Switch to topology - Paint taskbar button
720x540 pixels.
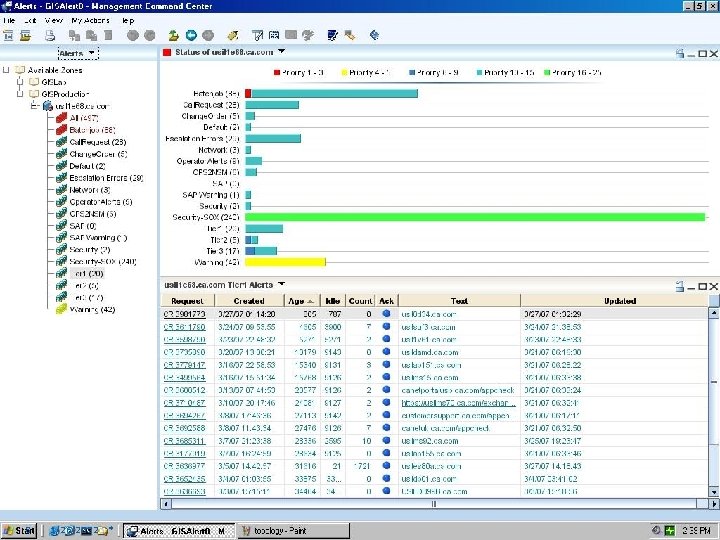click(293, 531)
